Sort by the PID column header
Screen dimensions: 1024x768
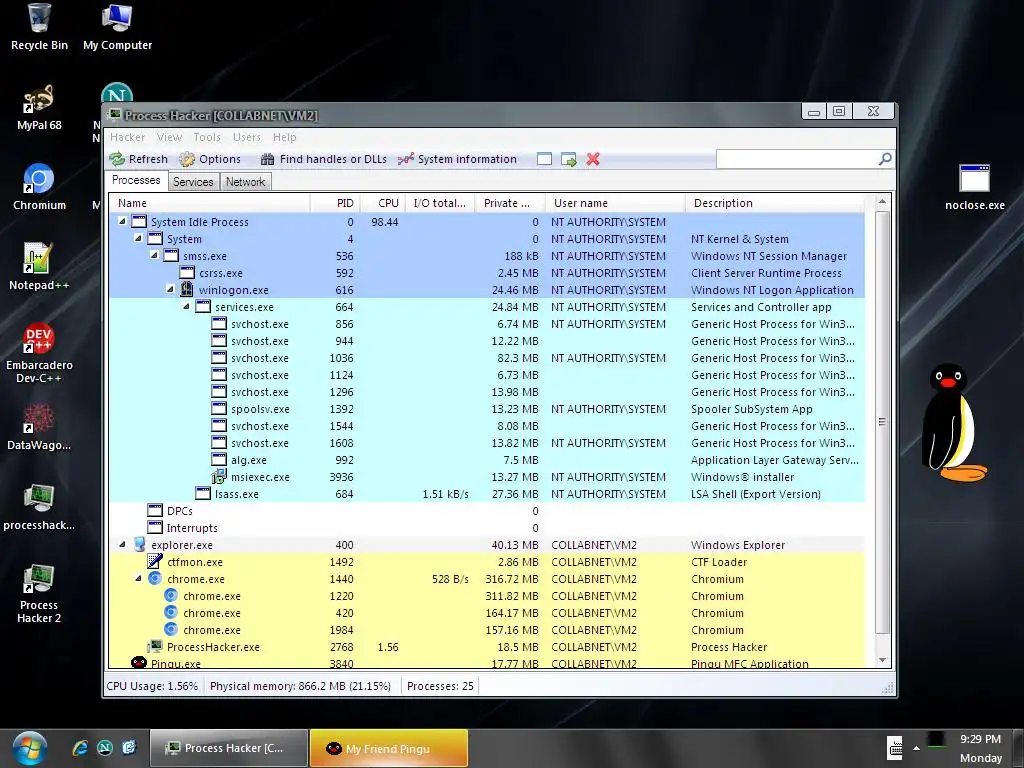pyautogui.click(x=334, y=203)
